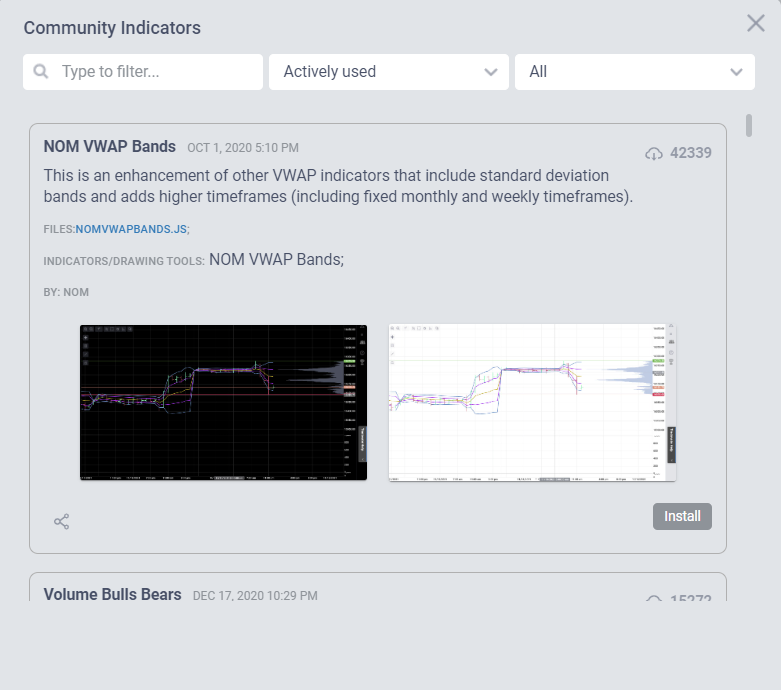
Task: Click the Volume Bulls Bears title
Action: tap(113, 594)
